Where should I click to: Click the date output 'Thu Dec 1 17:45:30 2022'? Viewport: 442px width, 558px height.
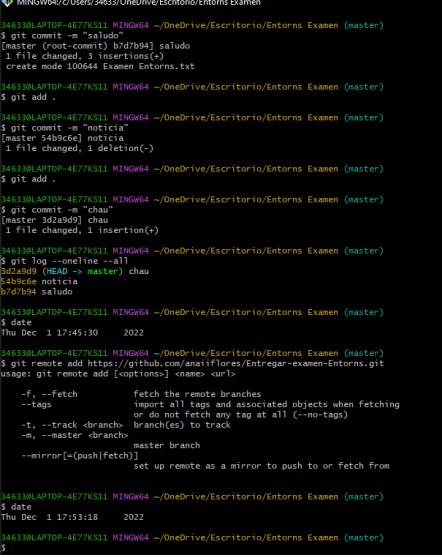[72, 333]
